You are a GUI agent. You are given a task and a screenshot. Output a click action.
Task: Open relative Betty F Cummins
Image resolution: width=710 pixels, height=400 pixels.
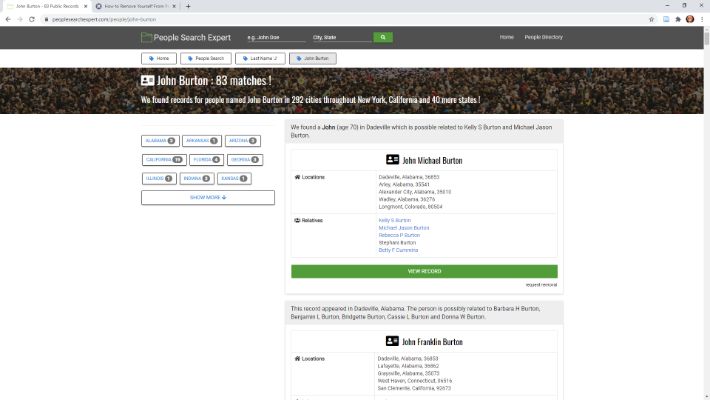click(398, 250)
